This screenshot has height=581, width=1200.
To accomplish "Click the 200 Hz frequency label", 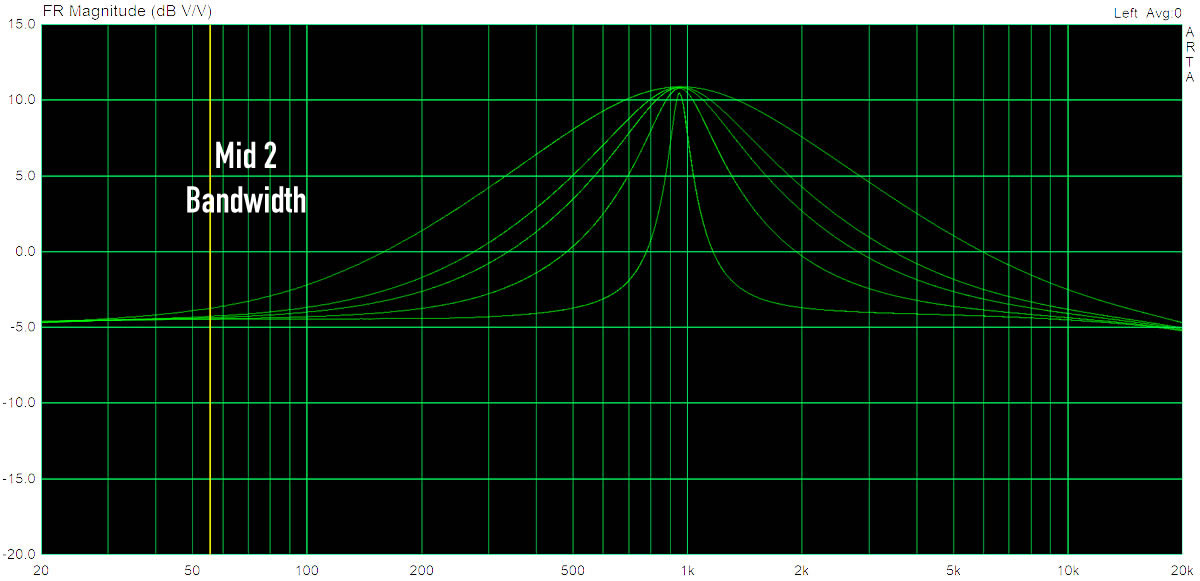I will [x=422, y=570].
